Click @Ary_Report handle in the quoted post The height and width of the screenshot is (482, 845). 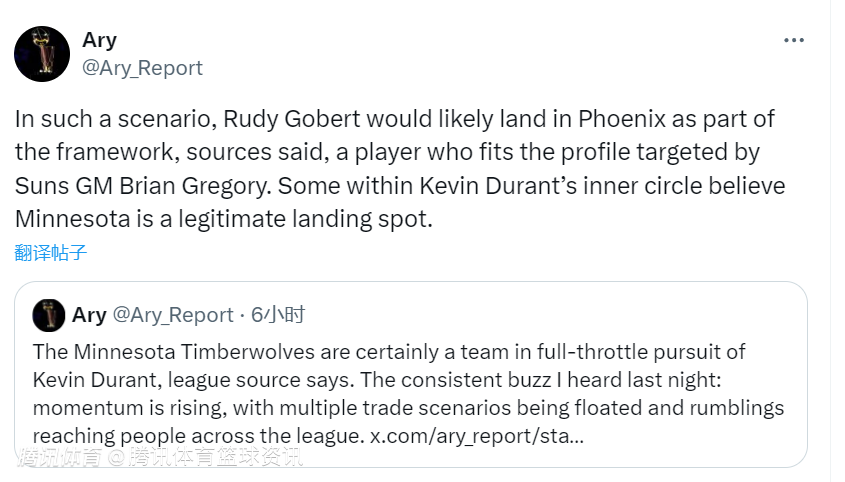pyautogui.click(x=172, y=315)
